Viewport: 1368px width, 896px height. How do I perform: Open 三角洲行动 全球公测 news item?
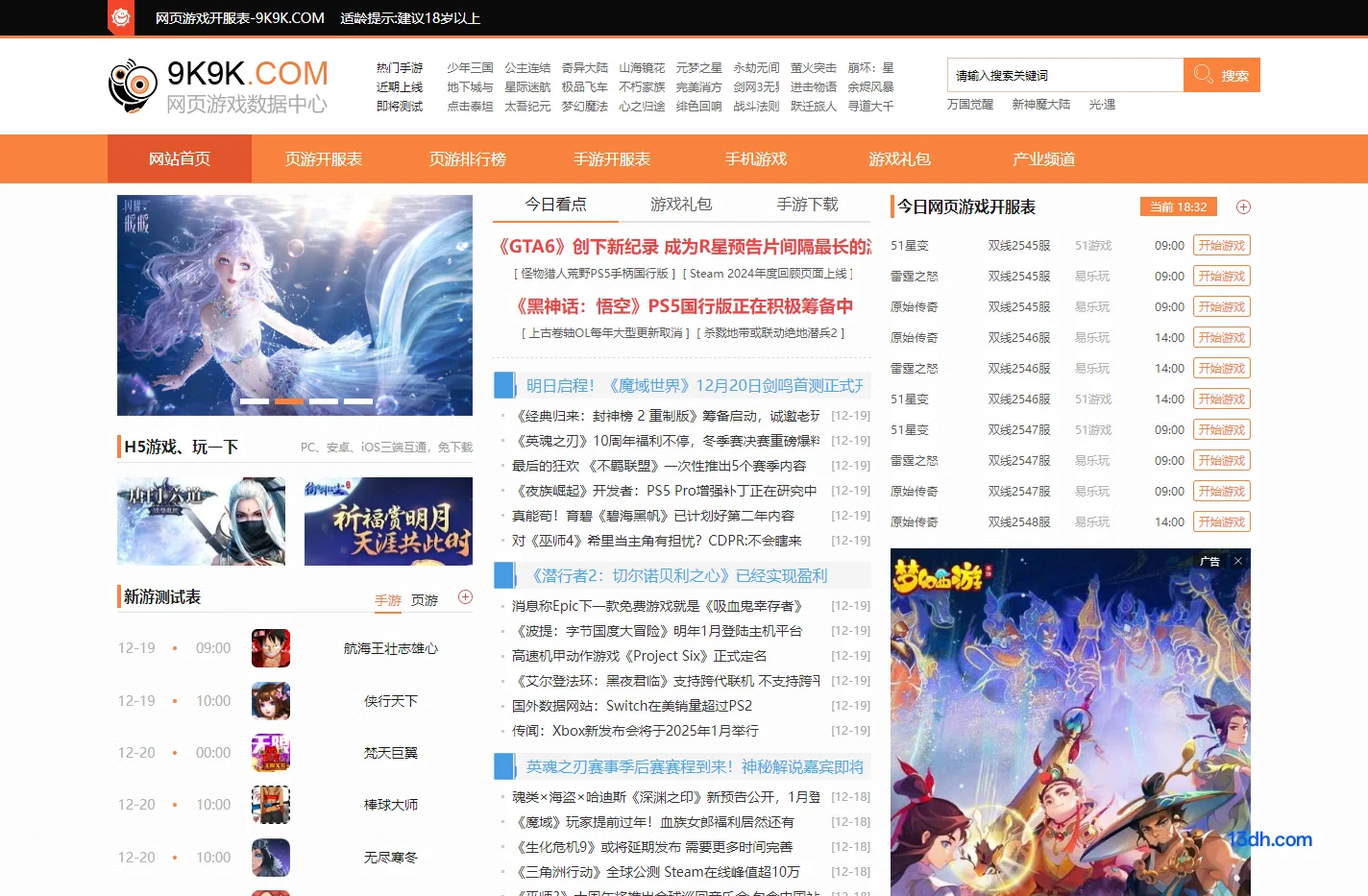[x=658, y=872]
